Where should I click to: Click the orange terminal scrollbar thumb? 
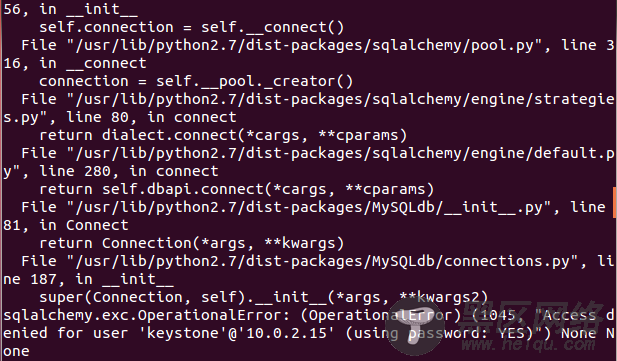tap(615, 202)
